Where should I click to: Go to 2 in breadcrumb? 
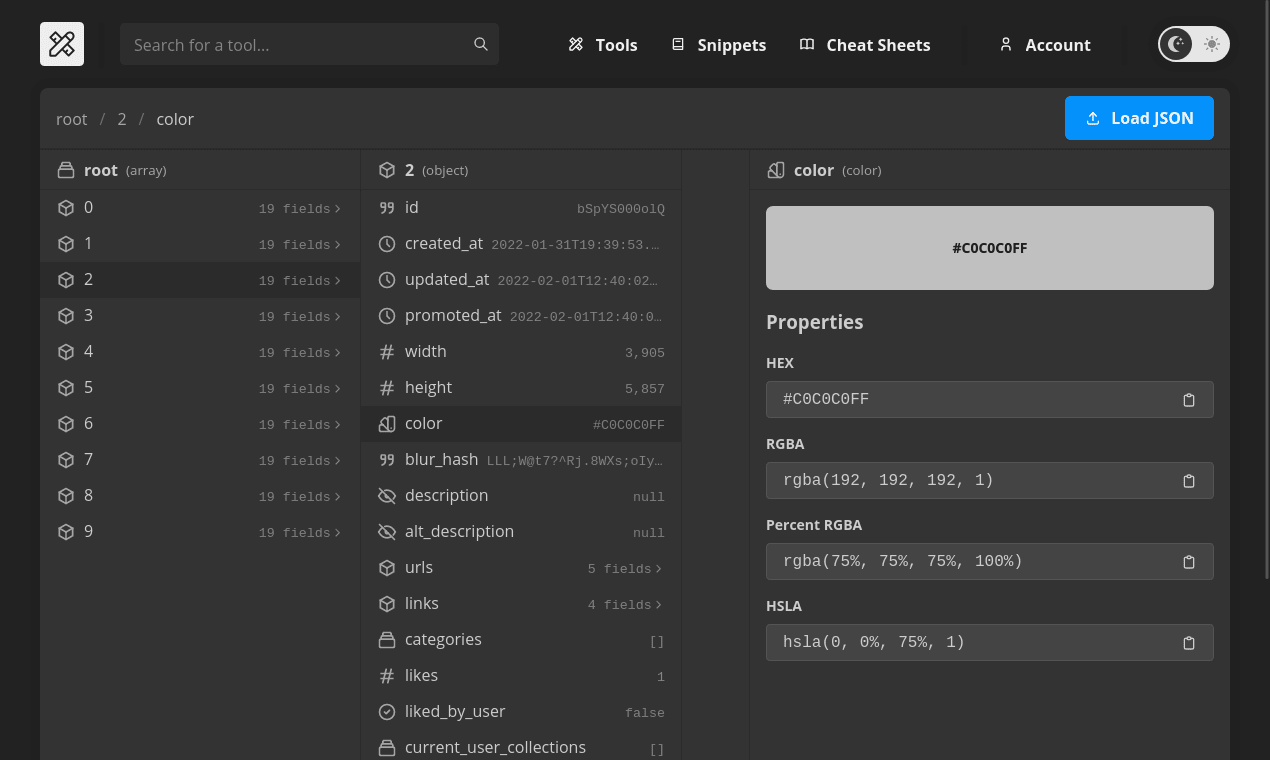click(122, 119)
